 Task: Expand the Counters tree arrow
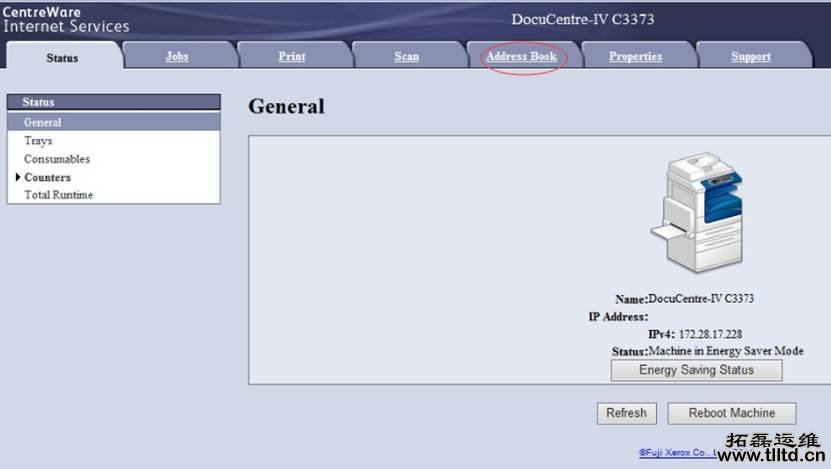coord(18,177)
